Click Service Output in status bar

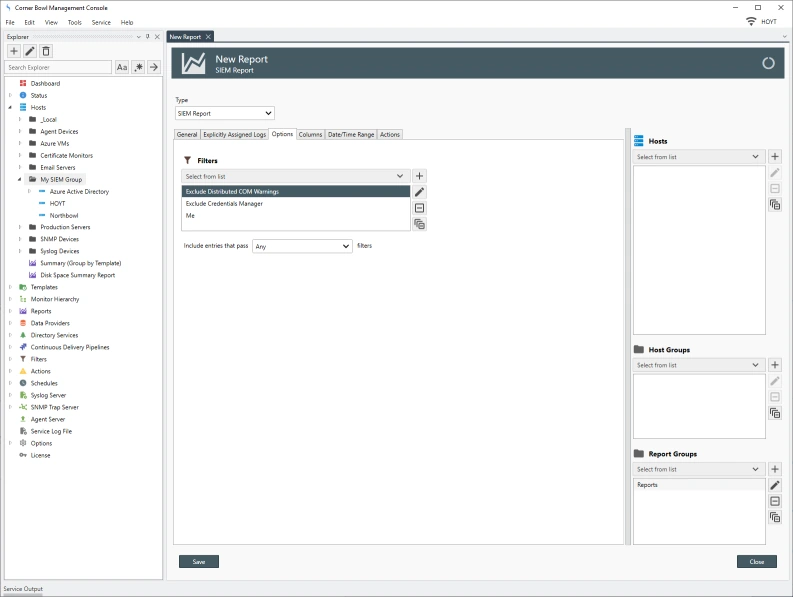click(23, 589)
